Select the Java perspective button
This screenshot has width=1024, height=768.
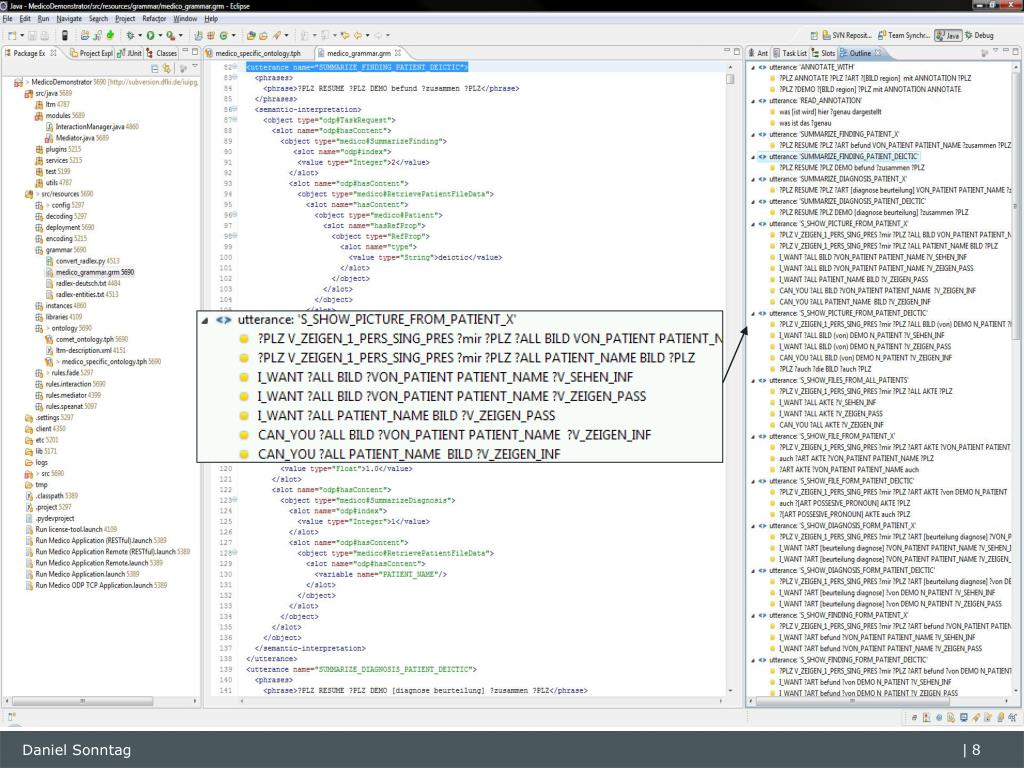pos(948,35)
